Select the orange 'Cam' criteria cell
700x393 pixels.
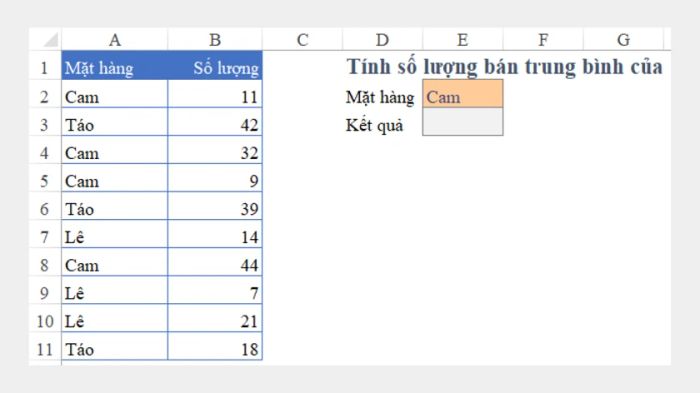462,94
